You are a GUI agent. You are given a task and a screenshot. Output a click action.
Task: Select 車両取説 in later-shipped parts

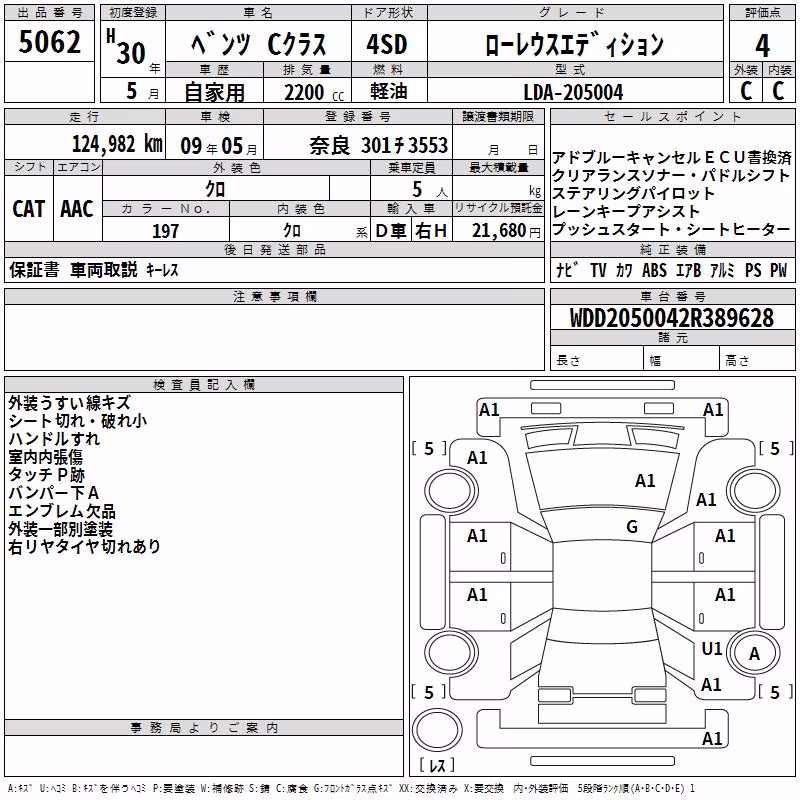pyautogui.click(x=104, y=269)
